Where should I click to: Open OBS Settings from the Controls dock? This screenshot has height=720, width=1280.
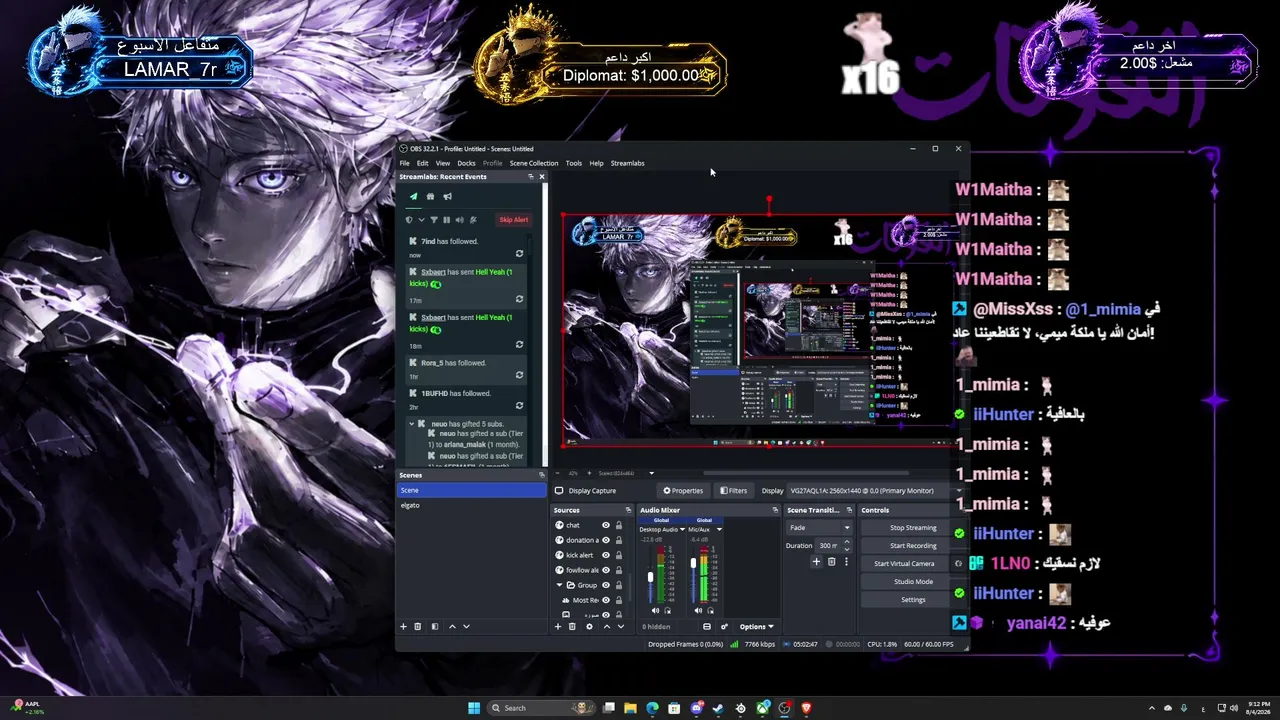(x=913, y=600)
